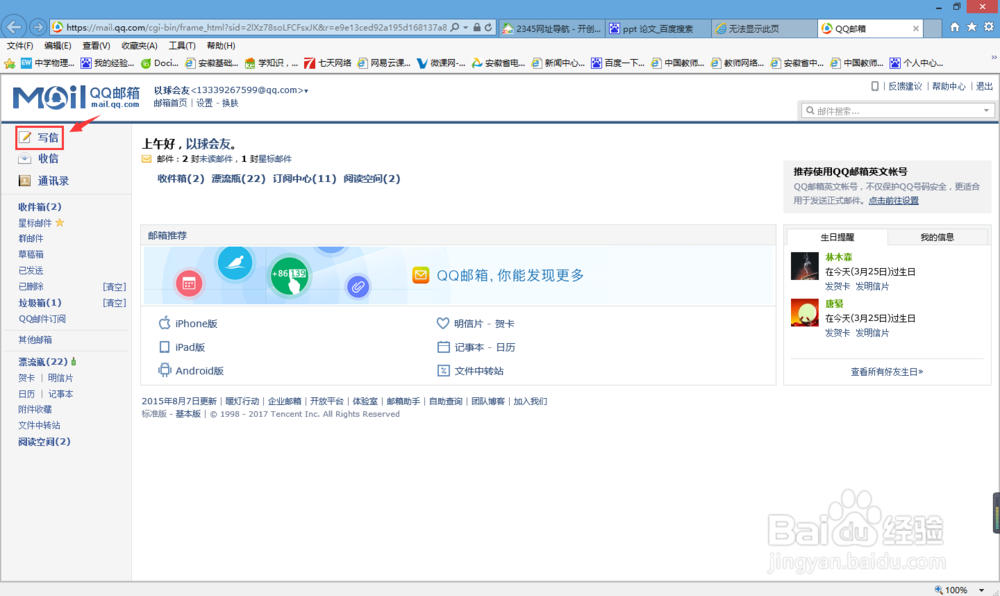Open 阅读空间(2) in left sidebar

44,441
